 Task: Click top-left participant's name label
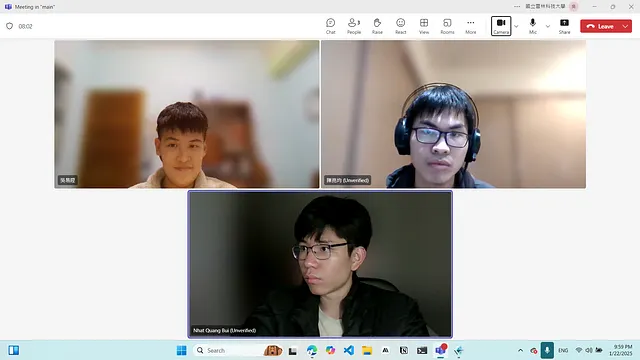[67, 180]
